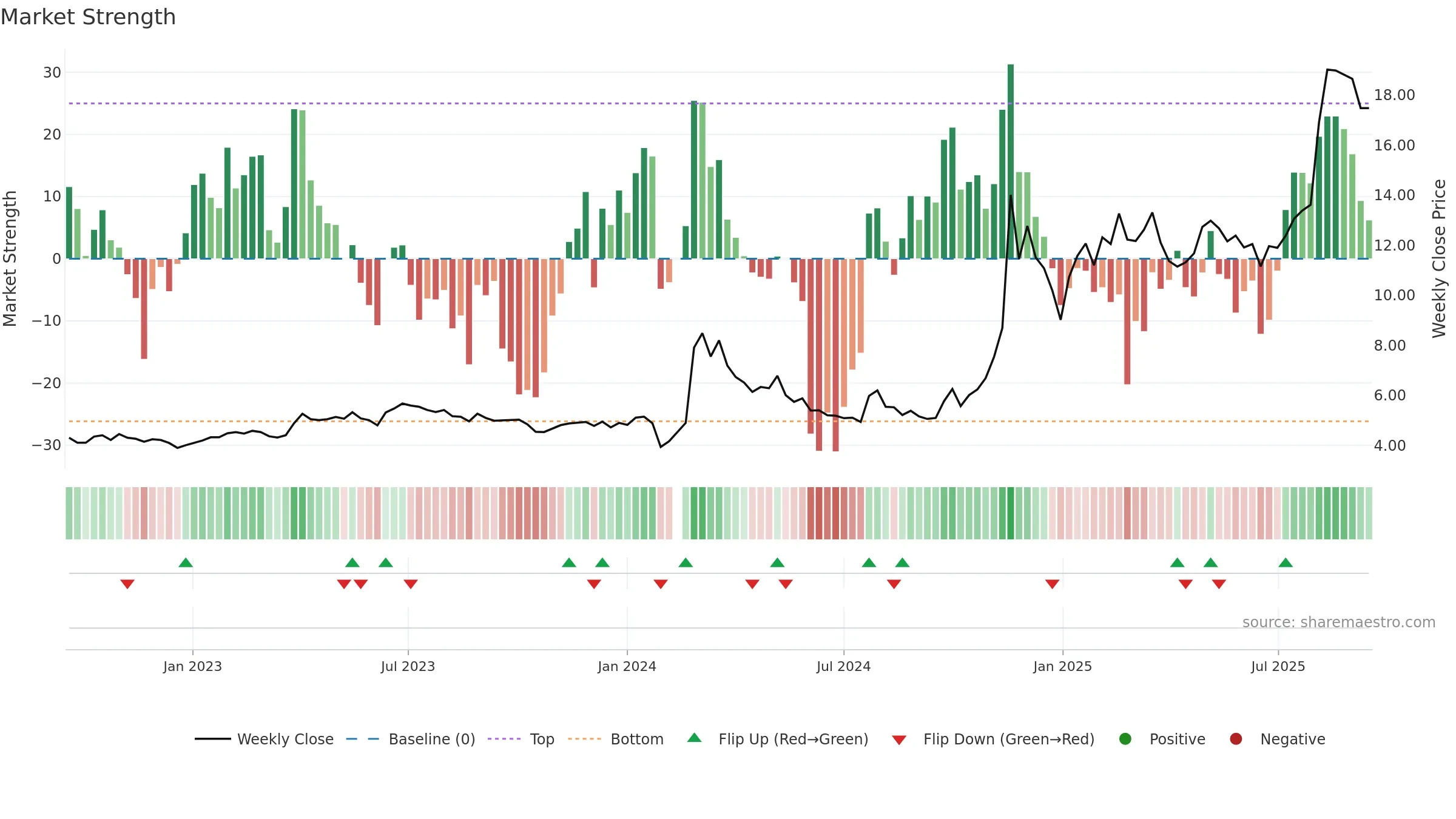Click the Jan 2024 axis label
This screenshot has width=1456, height=819.
pos(627,666)
